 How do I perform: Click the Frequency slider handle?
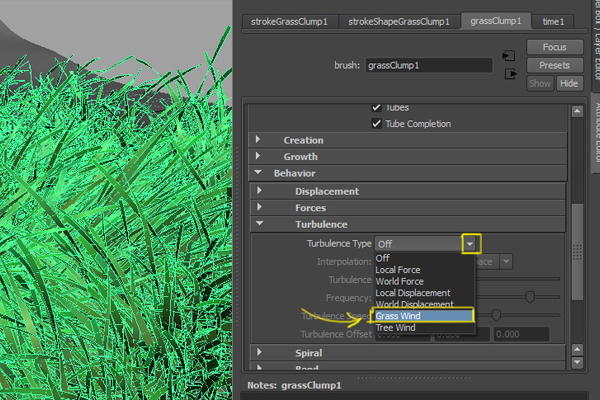(530, 297)
